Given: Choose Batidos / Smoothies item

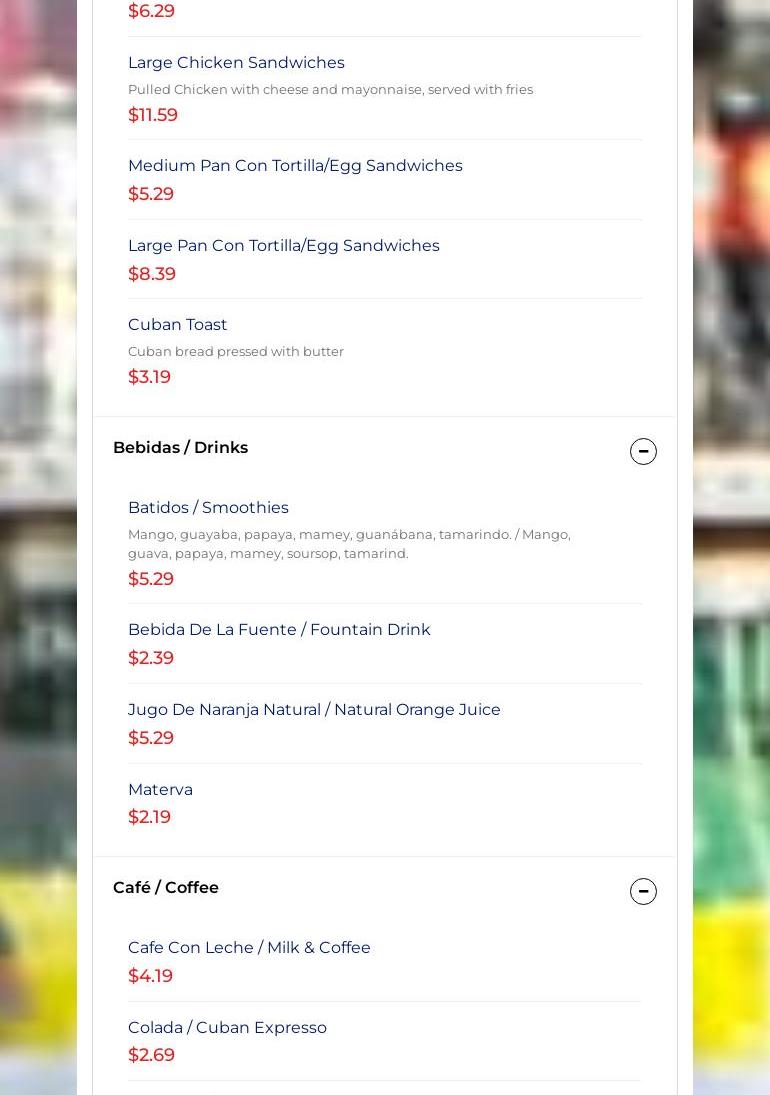Looking at the screenshot, I should click(x=208, y=508).
